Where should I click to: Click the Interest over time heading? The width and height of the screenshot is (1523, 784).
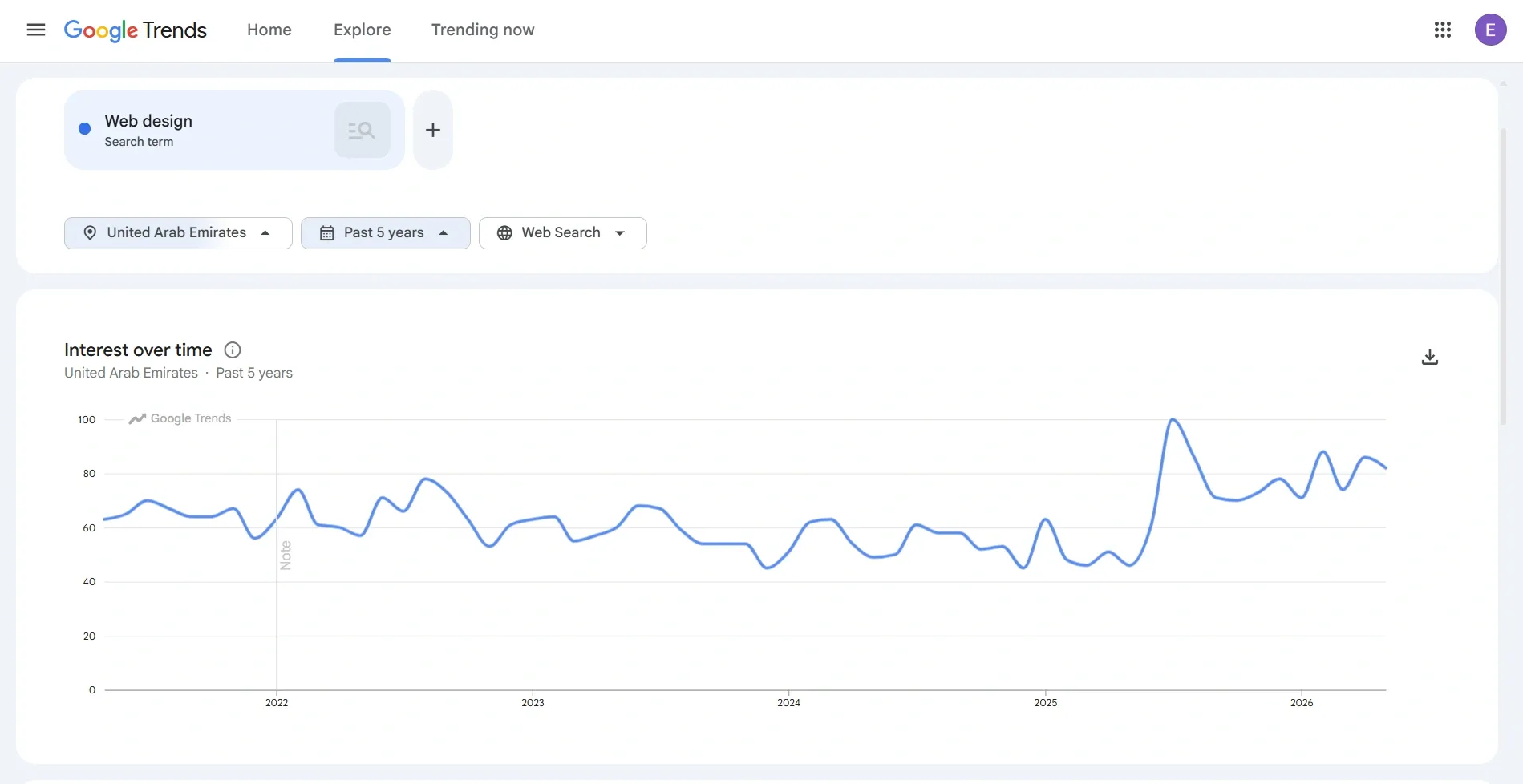click(x=138, y=350)
